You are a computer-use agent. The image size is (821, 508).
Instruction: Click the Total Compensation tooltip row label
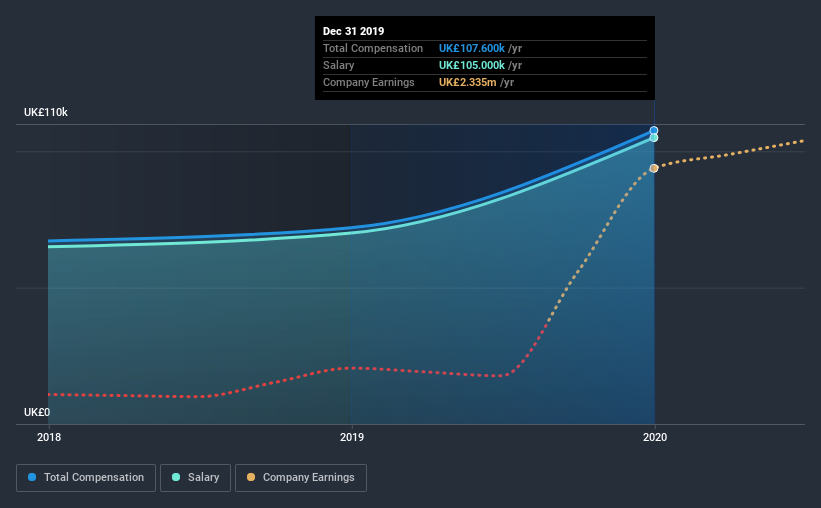tap(373, 48)
